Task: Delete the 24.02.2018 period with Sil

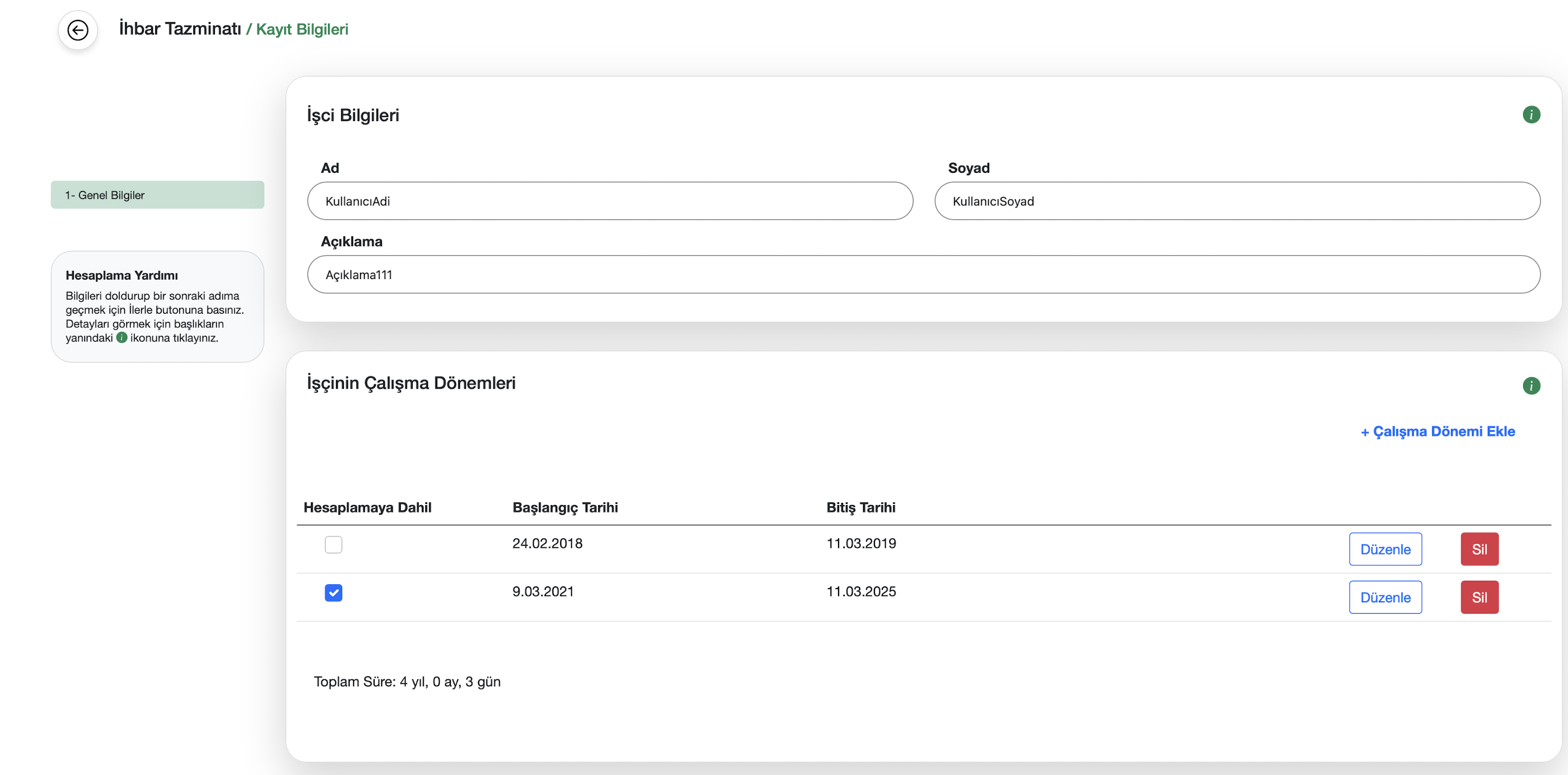Action: coord(1479,549)
